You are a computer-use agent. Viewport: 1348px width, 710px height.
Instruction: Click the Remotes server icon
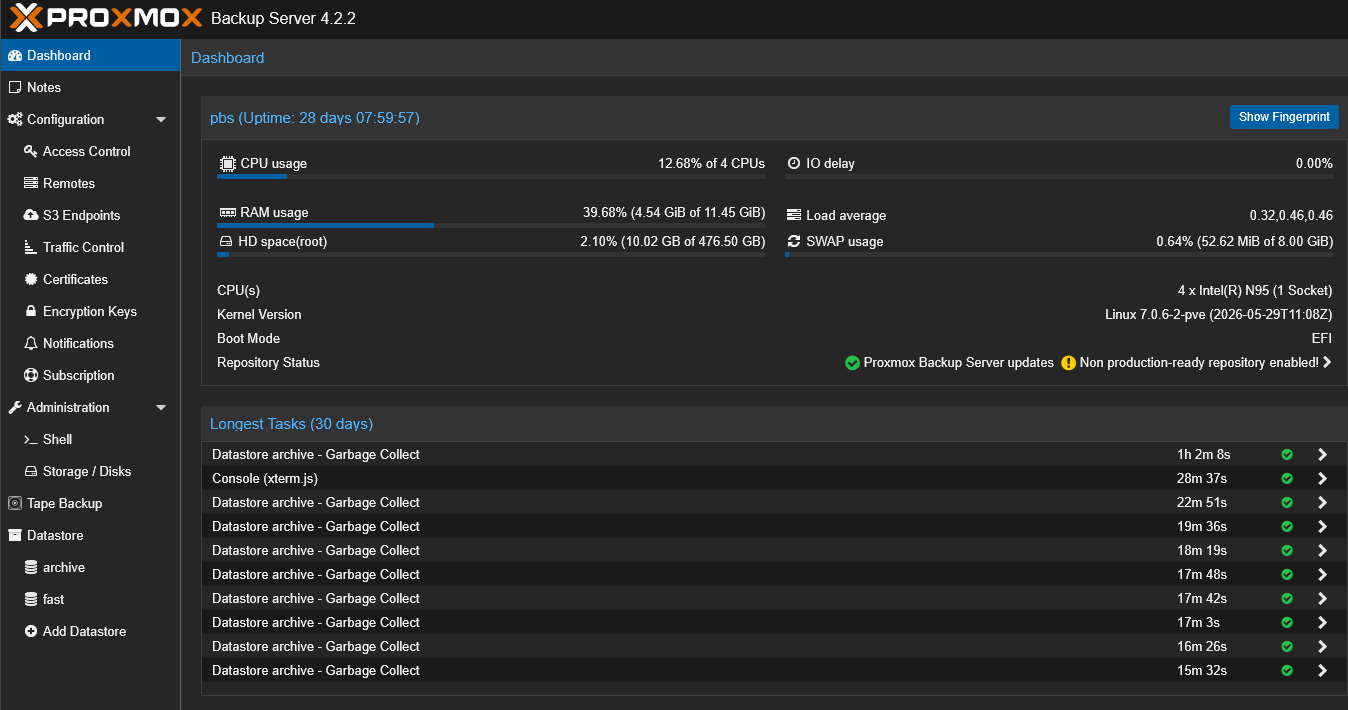click(31, 184)
